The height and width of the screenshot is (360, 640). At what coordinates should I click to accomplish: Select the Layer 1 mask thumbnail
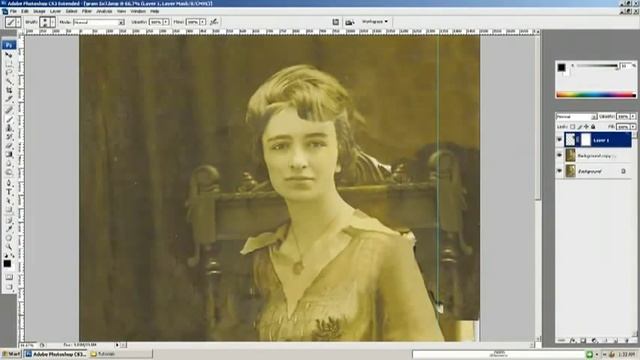coord(585,140)
